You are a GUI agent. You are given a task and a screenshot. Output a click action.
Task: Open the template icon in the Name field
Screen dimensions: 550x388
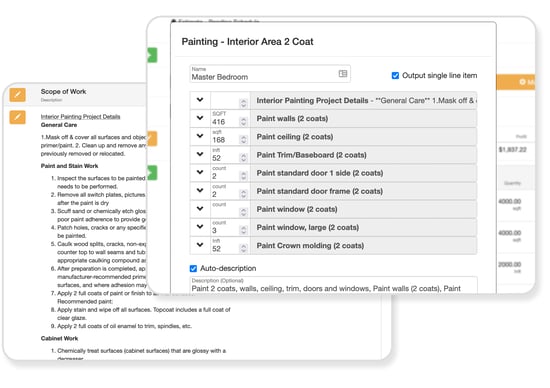pos(343,73)
